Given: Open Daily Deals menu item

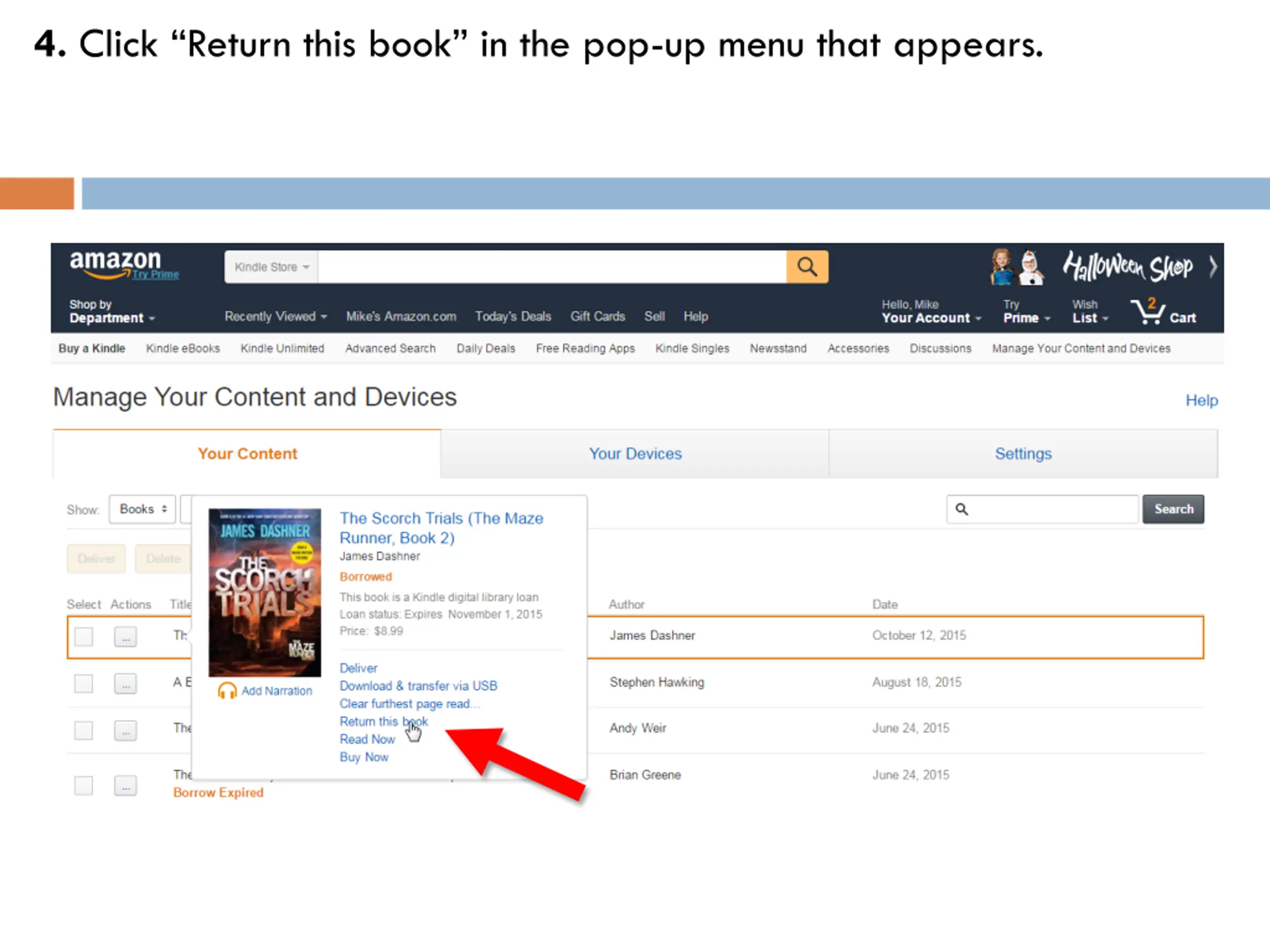Looking at the screenshot, I should coord(486,348).
